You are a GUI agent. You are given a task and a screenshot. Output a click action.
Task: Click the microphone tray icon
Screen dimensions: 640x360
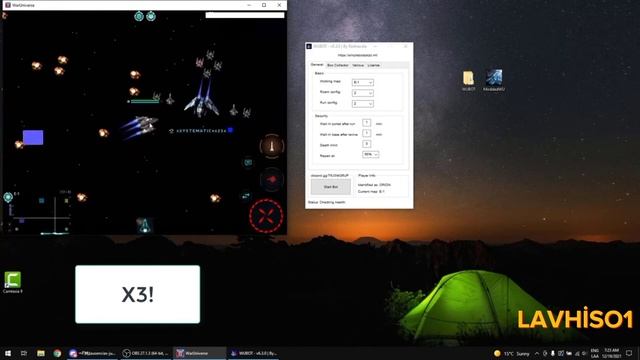click(x=553, y=353)
